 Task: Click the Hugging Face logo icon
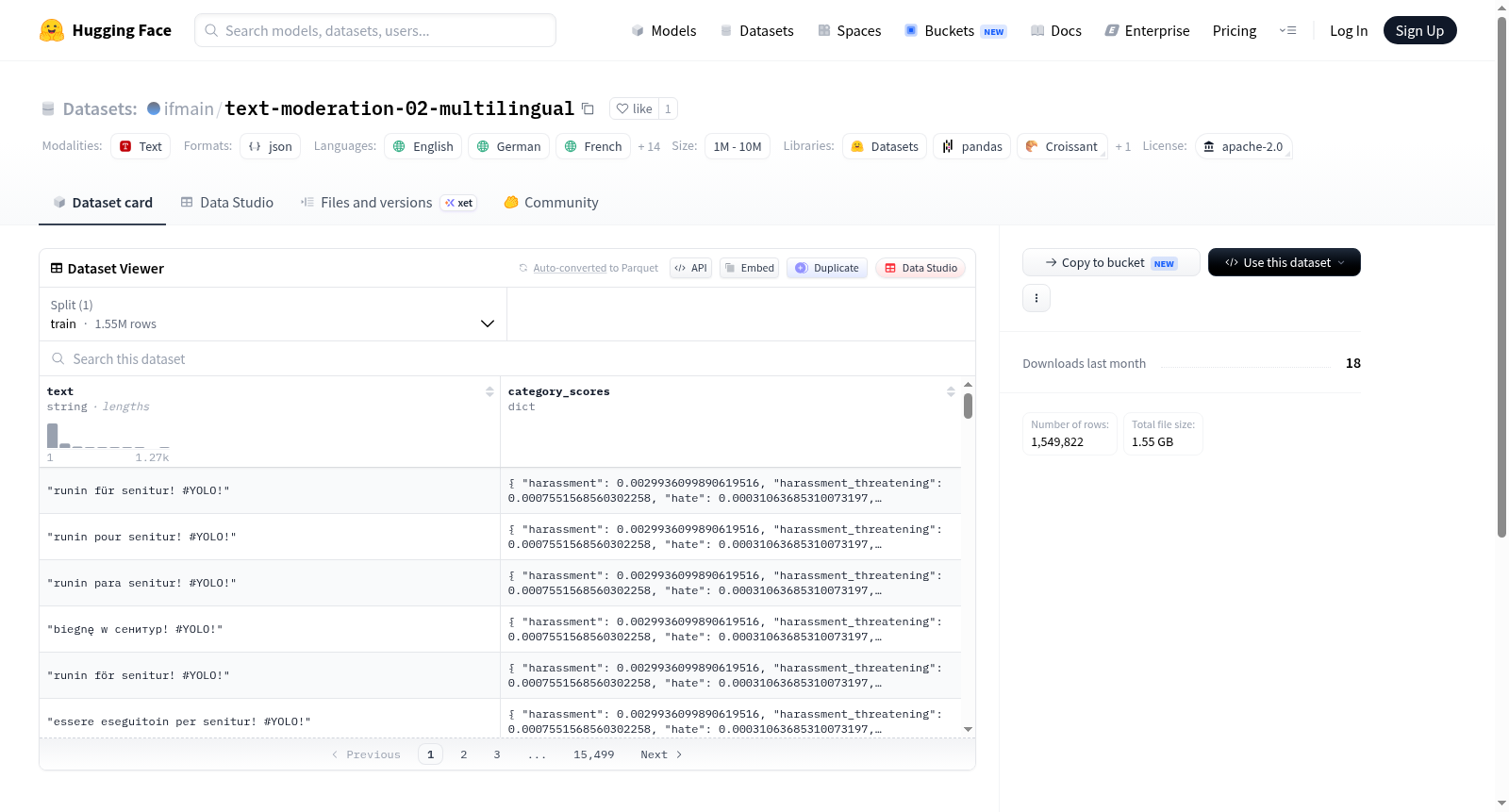click(x=52, y=30)
